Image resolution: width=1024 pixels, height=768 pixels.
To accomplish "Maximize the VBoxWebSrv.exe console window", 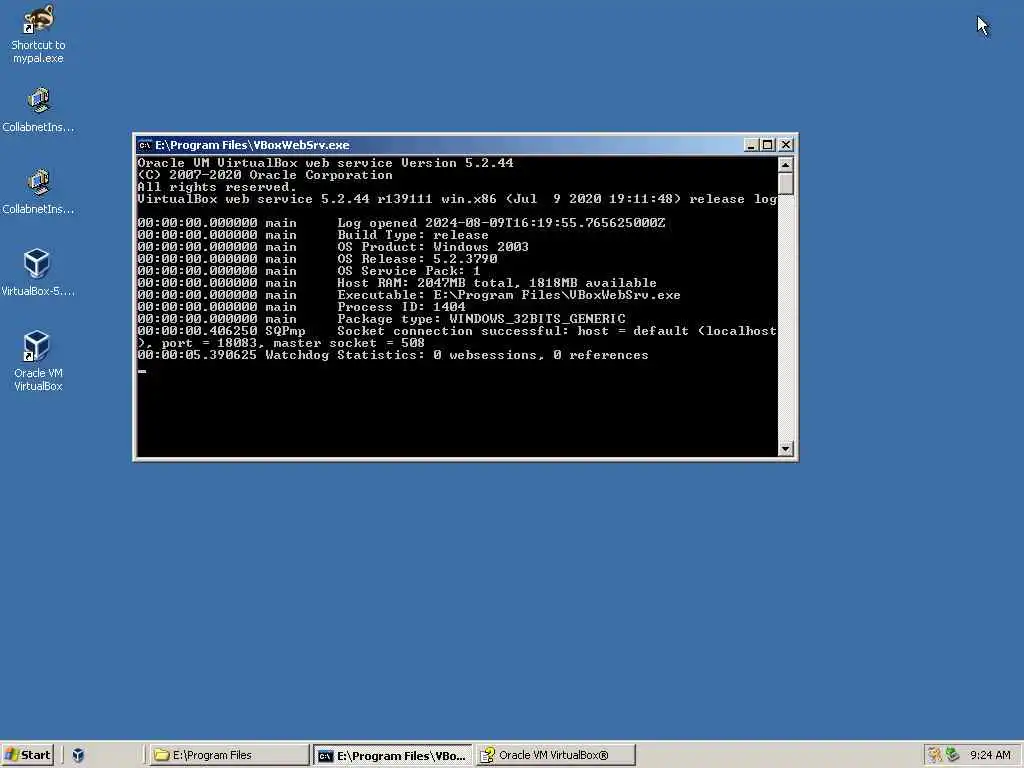I will pos(768,145).
